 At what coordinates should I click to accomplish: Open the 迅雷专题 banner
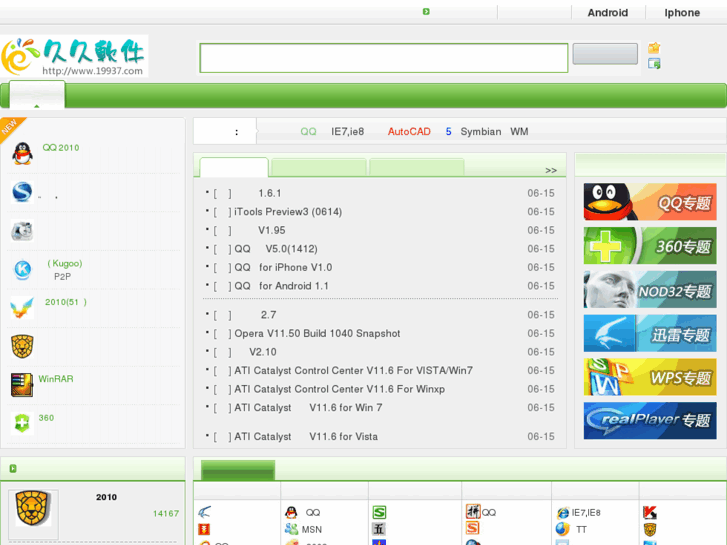(650, 333)
